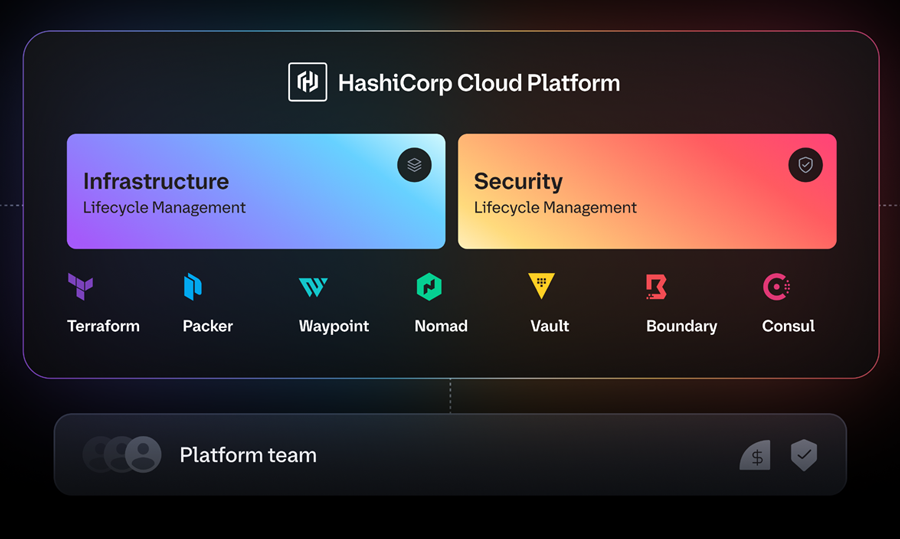Open the Waypoint product icon
Screen dimensions: 900x539
click(312, 287)
